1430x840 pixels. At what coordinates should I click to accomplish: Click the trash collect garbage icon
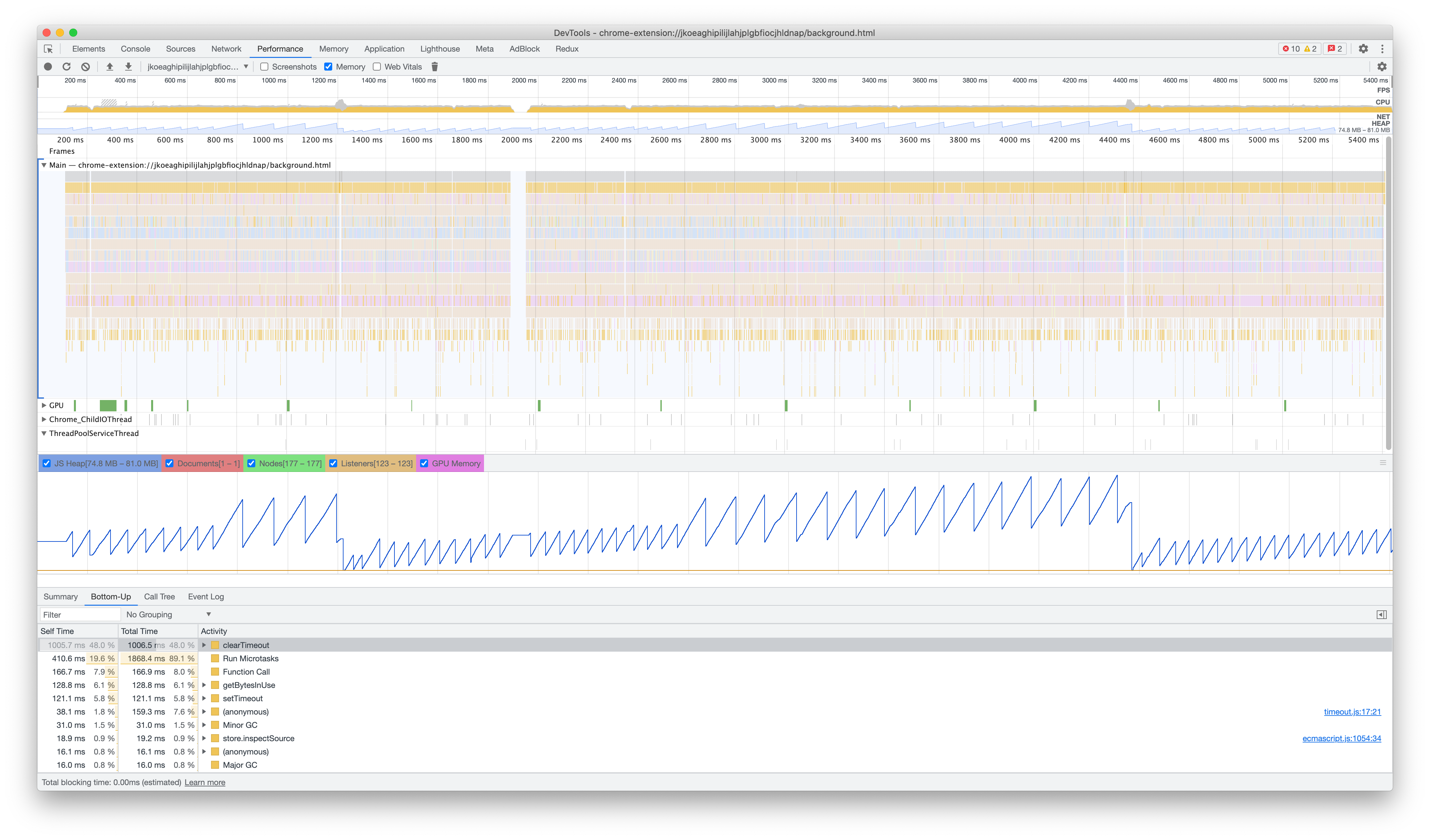435,66
